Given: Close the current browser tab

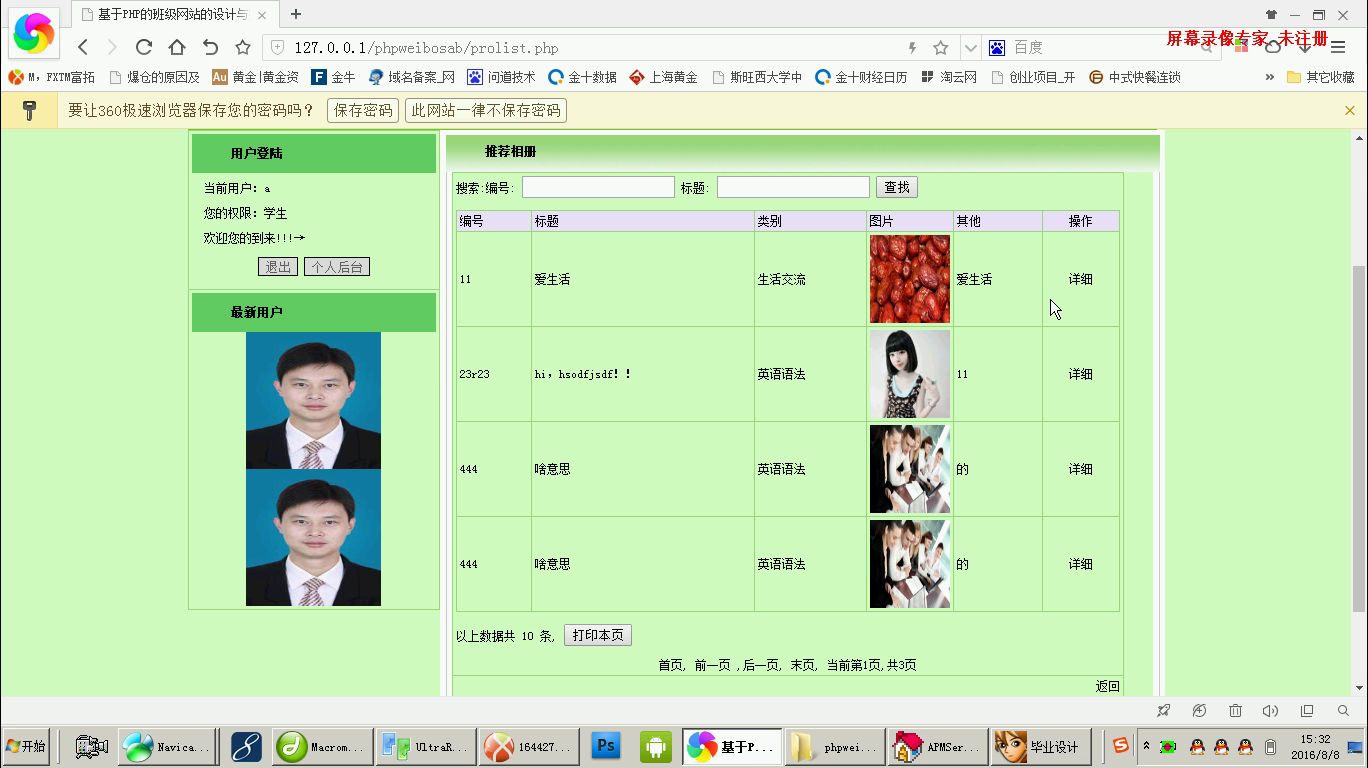Looking at the screenshot, I should click(263, 15).
